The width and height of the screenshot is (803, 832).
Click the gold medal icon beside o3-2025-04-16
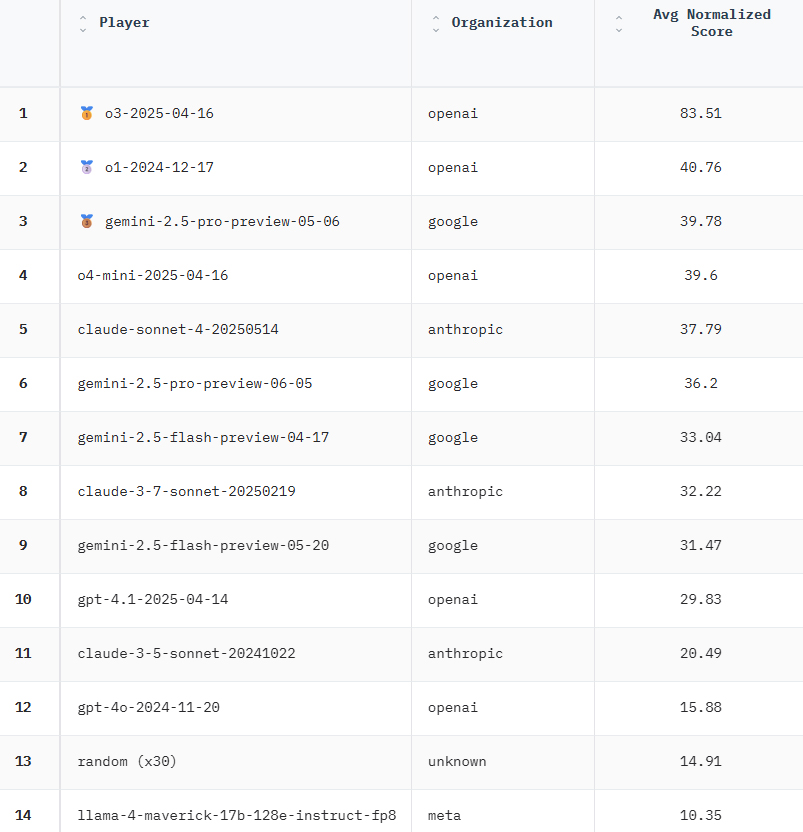tap(87, 113)
